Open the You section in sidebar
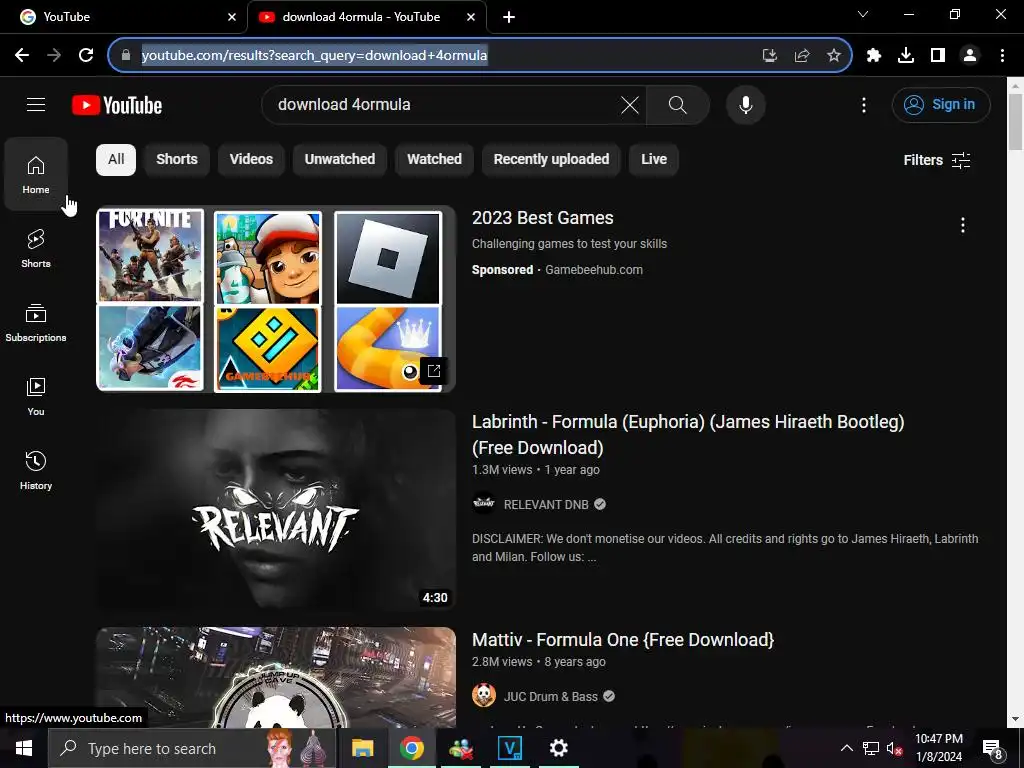Screen dimensions: 1024x768 point(36,396)
